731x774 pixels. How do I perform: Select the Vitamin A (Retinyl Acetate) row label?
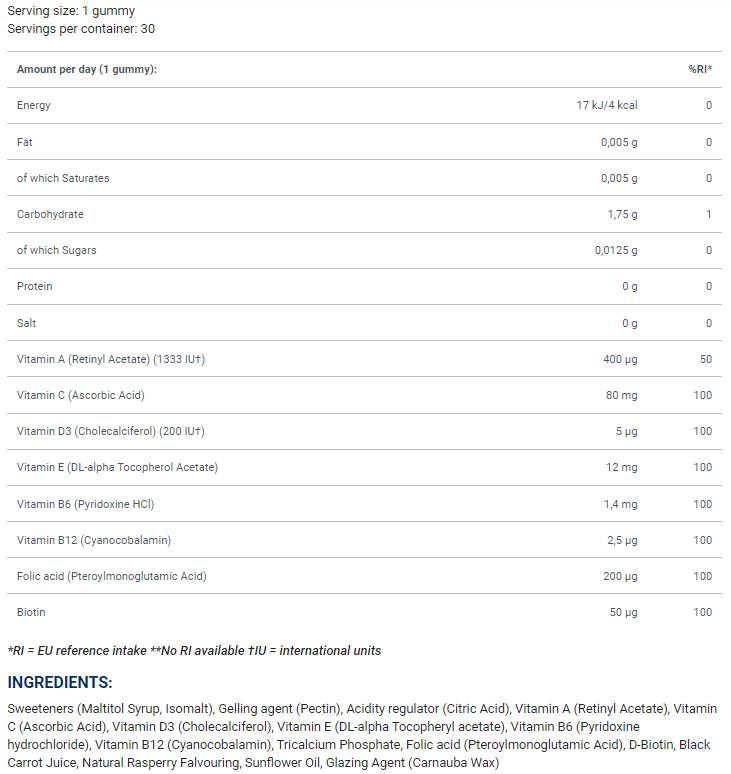click(111, 359)
